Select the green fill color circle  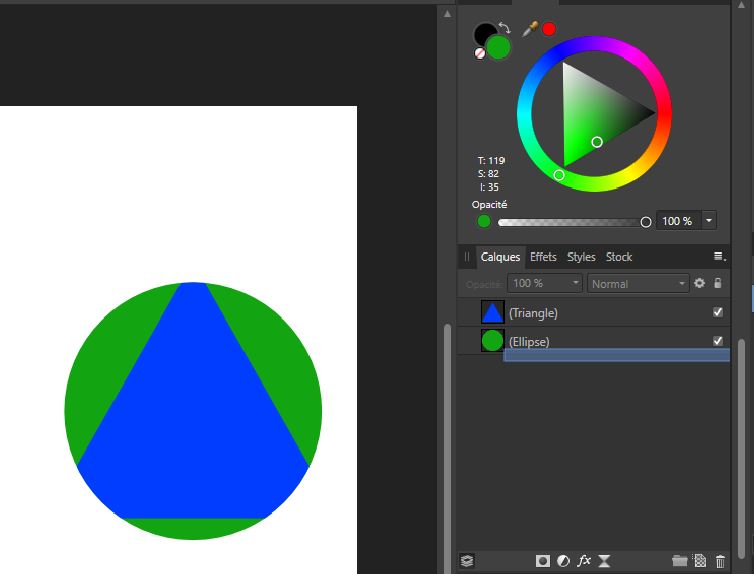[499, 47]
